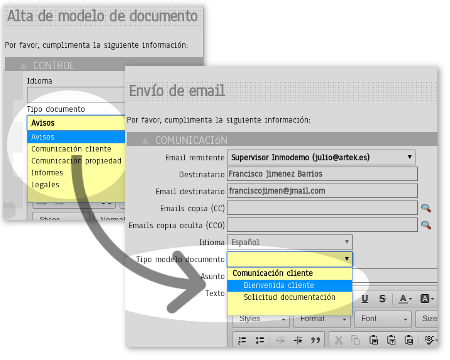Open the spell check menu

pos(430,340)
